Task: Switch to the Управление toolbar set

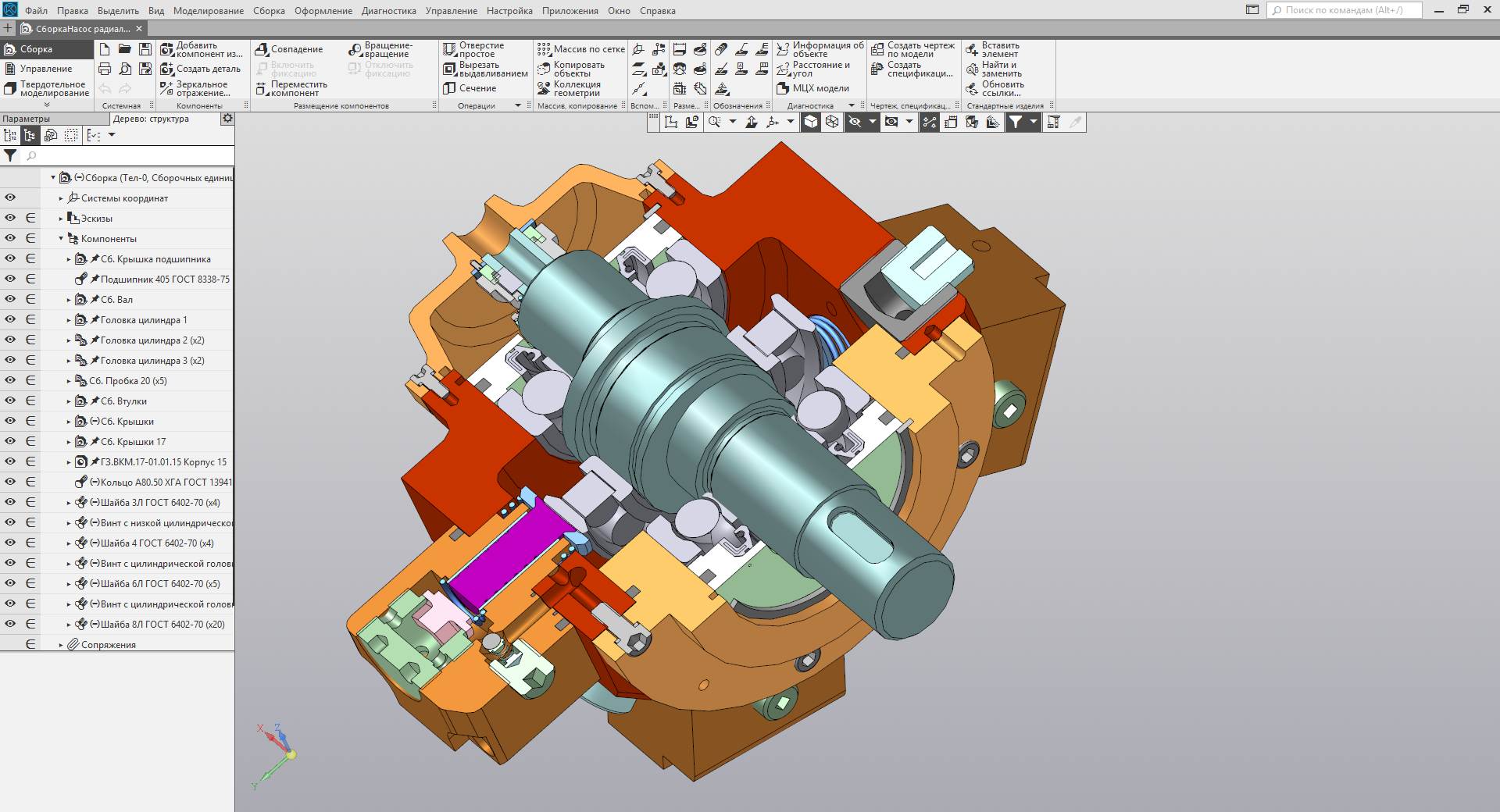Action: [x=45, y=69]
